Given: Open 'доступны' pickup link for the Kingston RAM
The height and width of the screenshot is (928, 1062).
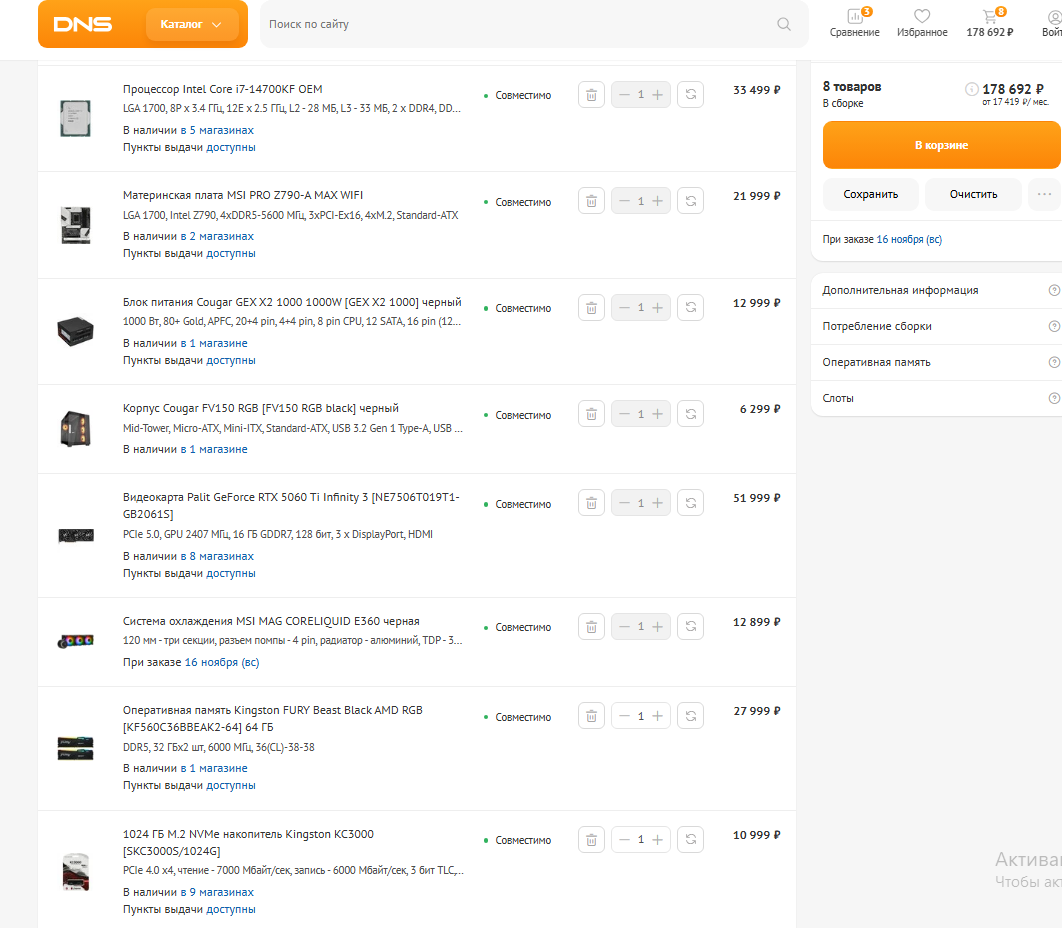Looking at the screenshot, I should (x=231, y=785).
